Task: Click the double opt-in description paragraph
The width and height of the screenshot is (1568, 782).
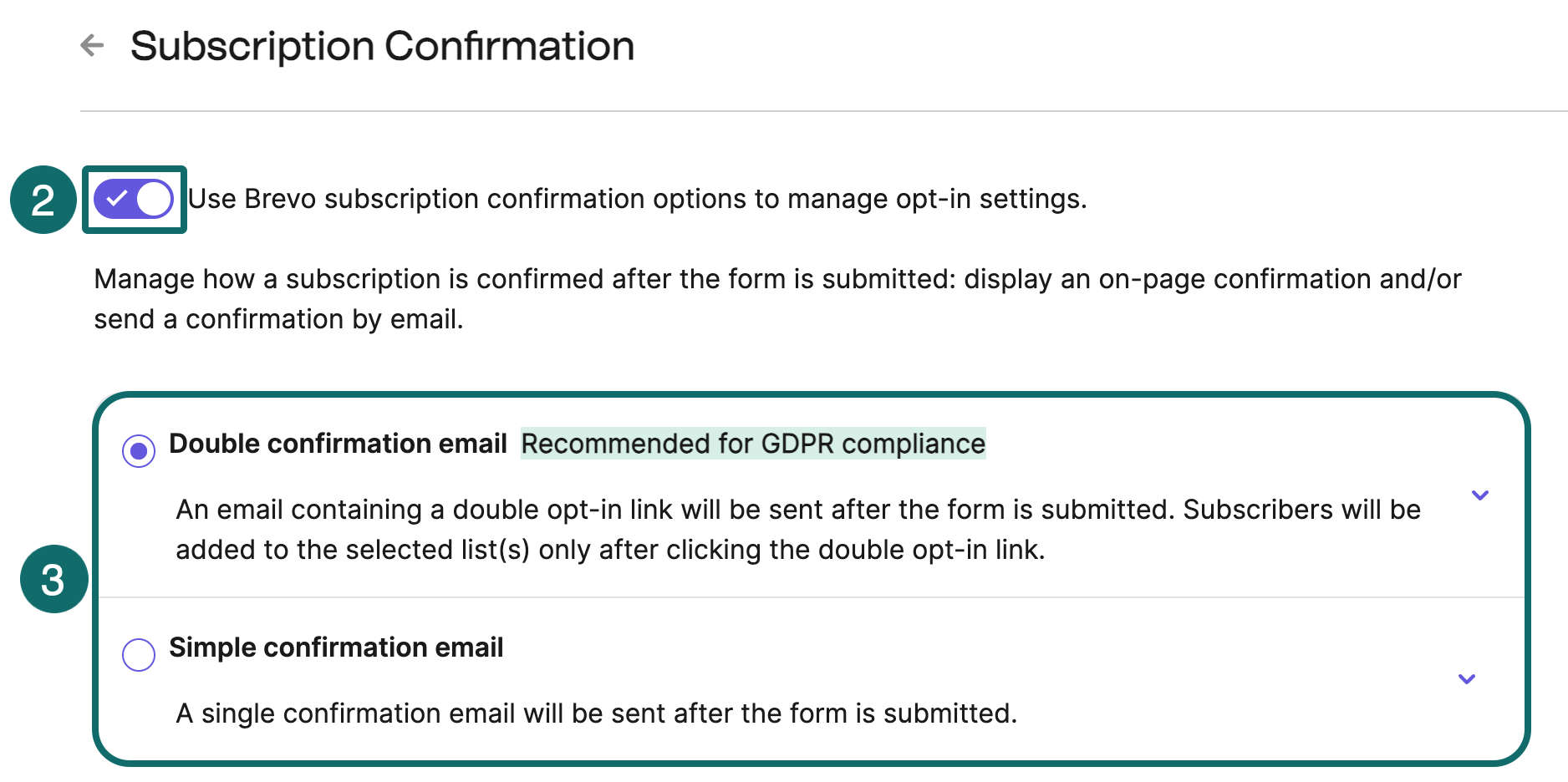Action: pyautogui.click(x=794, y=529)
